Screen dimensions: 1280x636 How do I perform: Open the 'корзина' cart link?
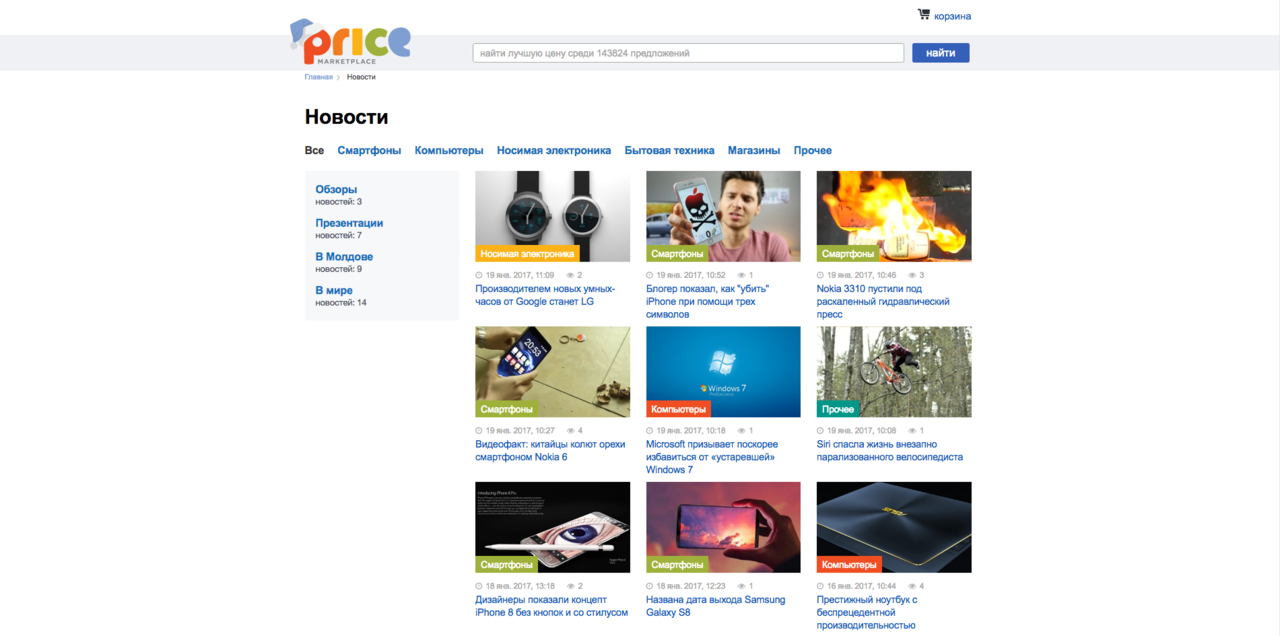pyautogui.click(x=952, y=16)
